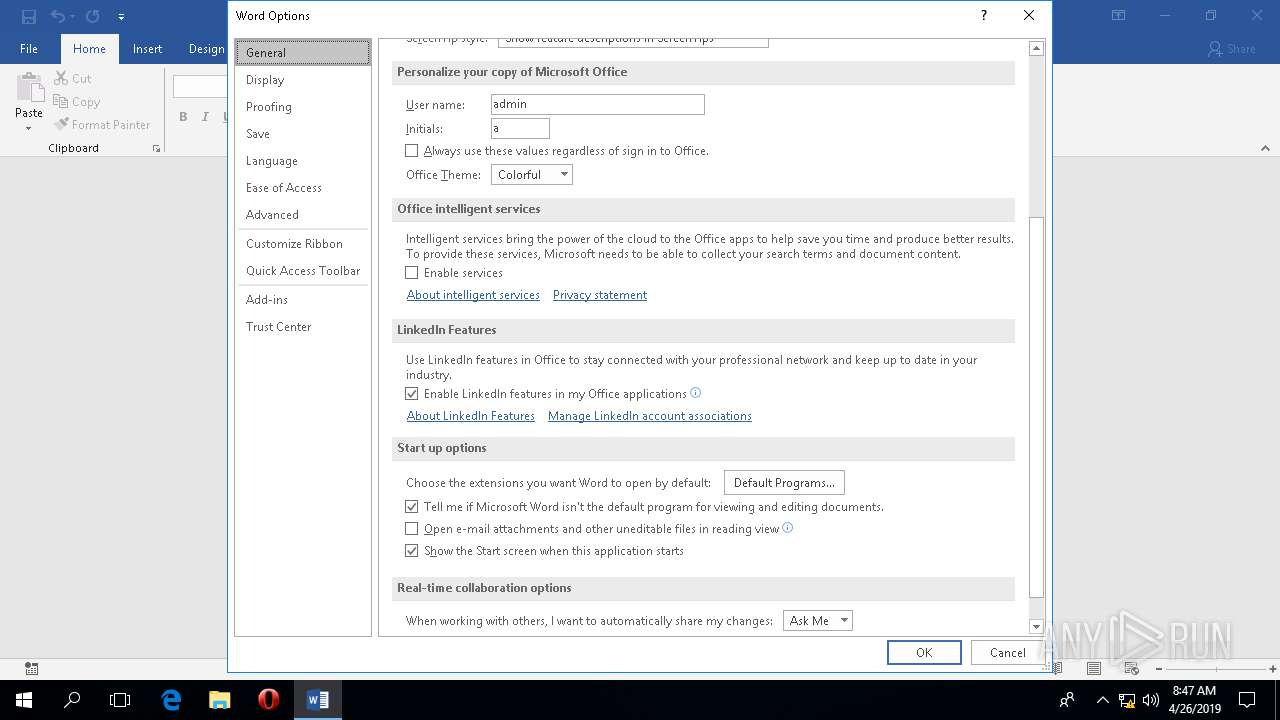
Task: Click the Help question mark in Word Options
Action: (x=984, y=15)
